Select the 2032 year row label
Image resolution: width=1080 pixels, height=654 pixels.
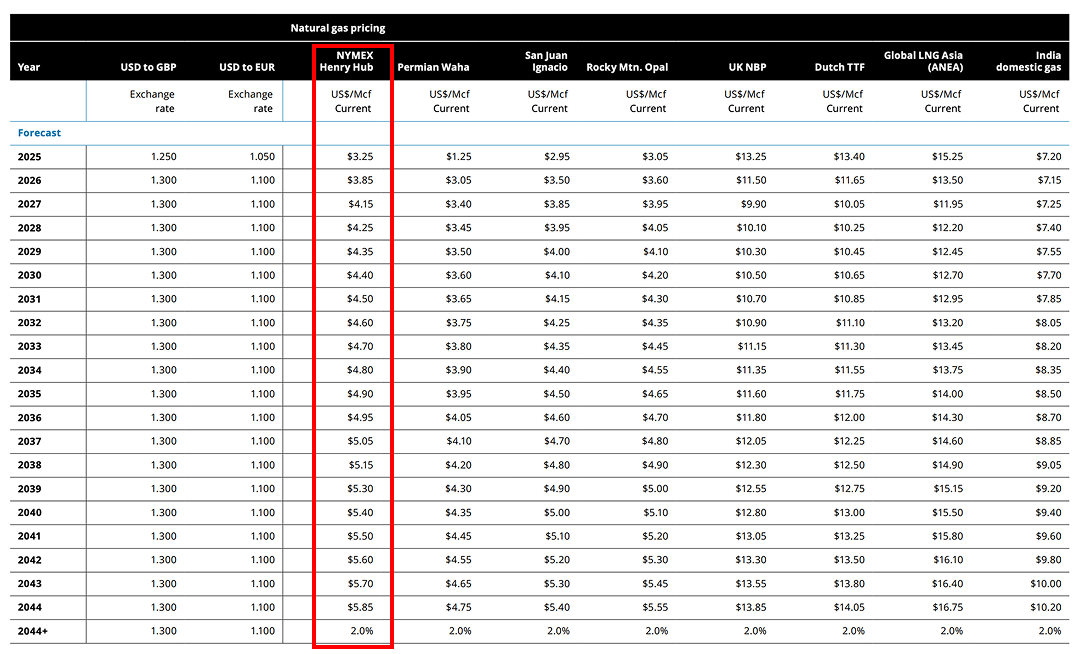[x=30, y=323]
